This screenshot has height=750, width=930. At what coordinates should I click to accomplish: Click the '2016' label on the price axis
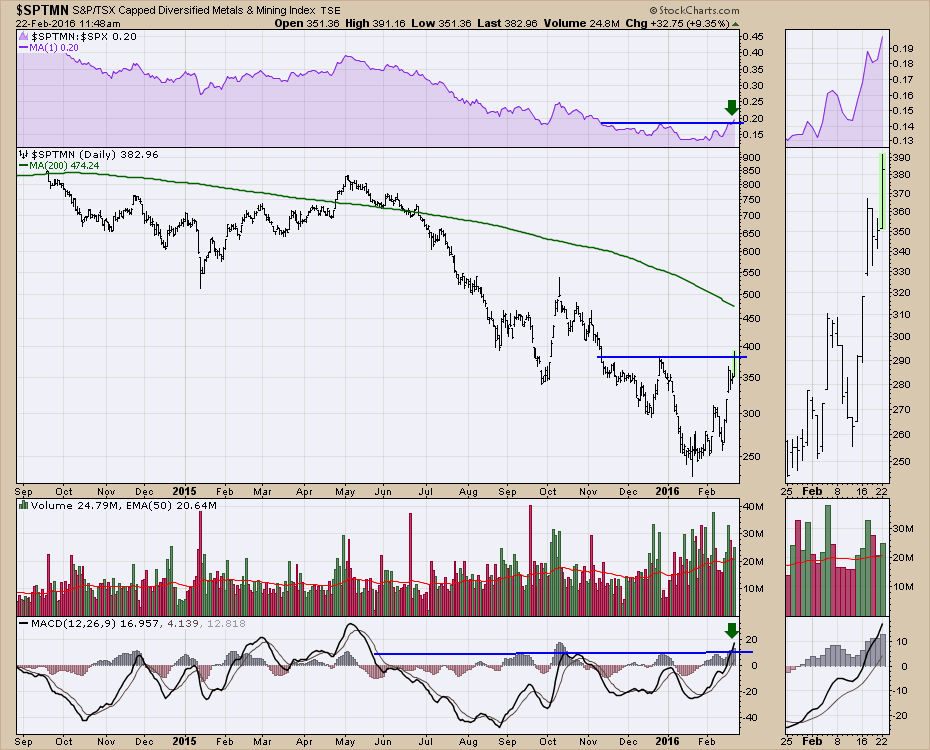tap(667, 492)
